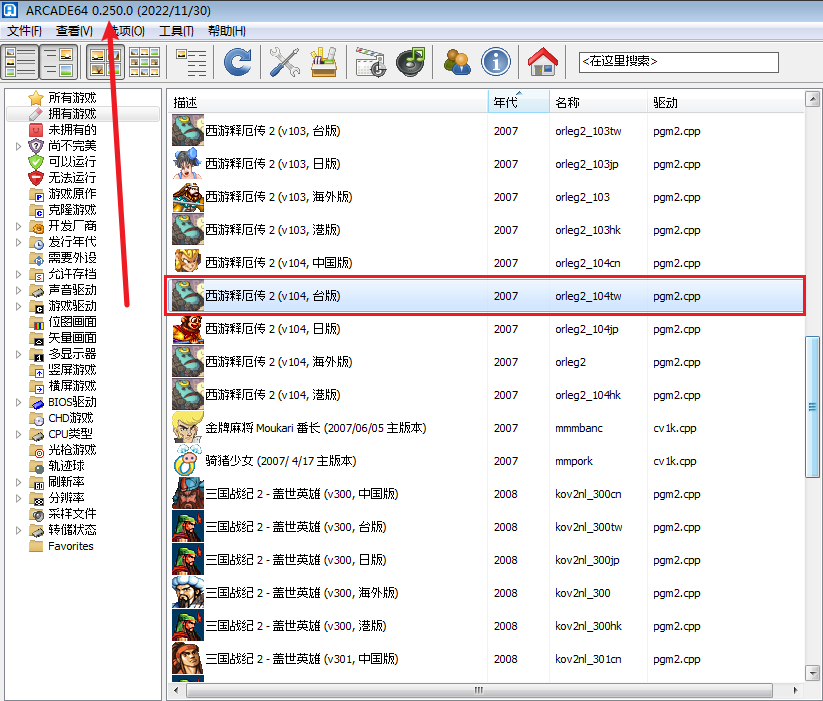
Task: Click the red house home icon
Action: [543, 62]
